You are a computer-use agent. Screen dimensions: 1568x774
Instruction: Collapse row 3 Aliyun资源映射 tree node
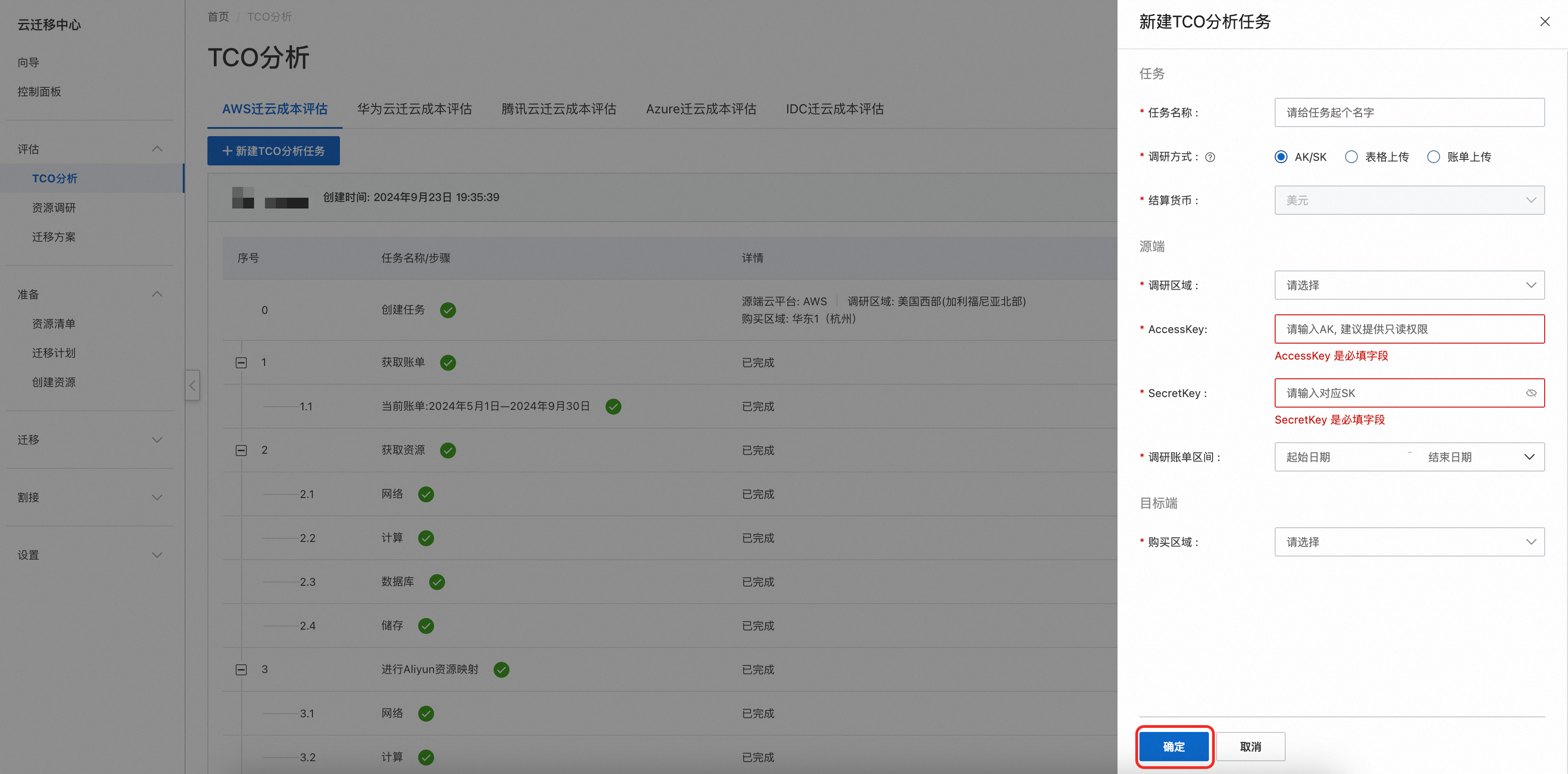(x=241, y=669)
